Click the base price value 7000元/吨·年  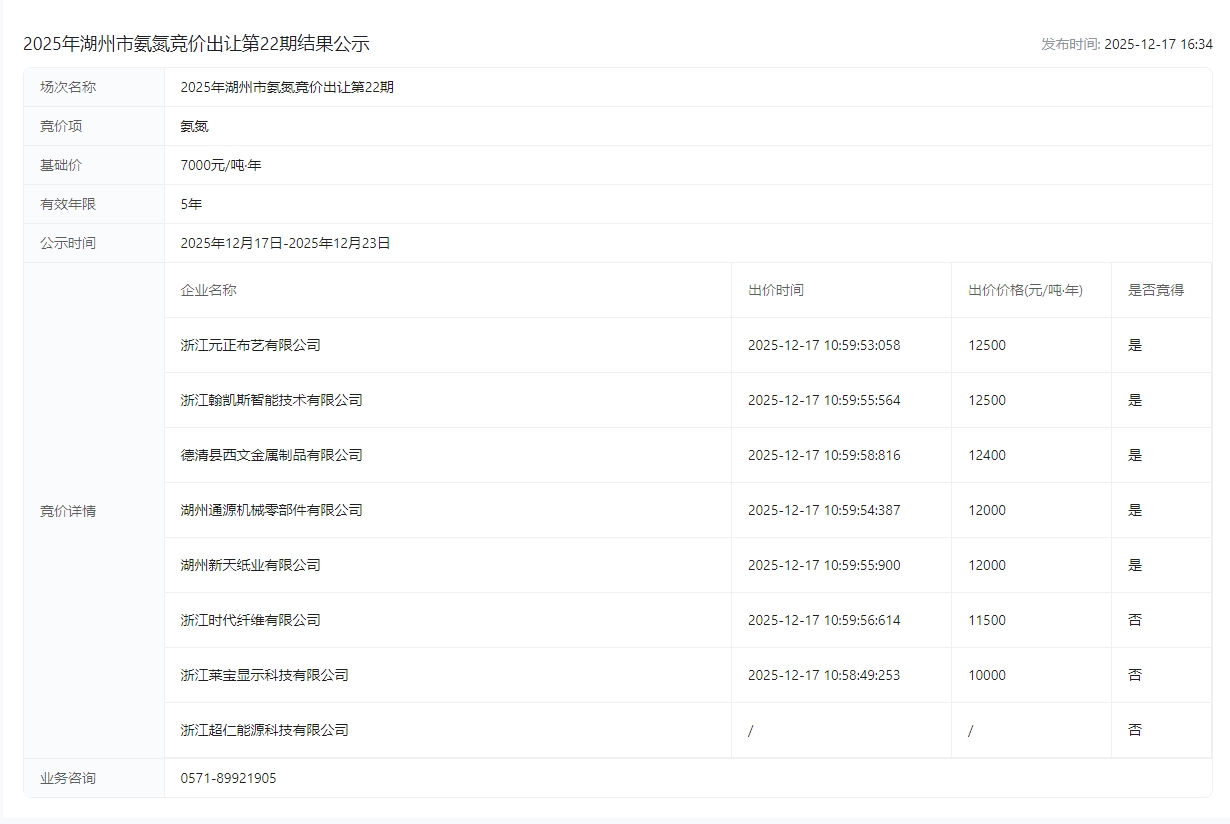pyautogui.click(x=220, y=165)
